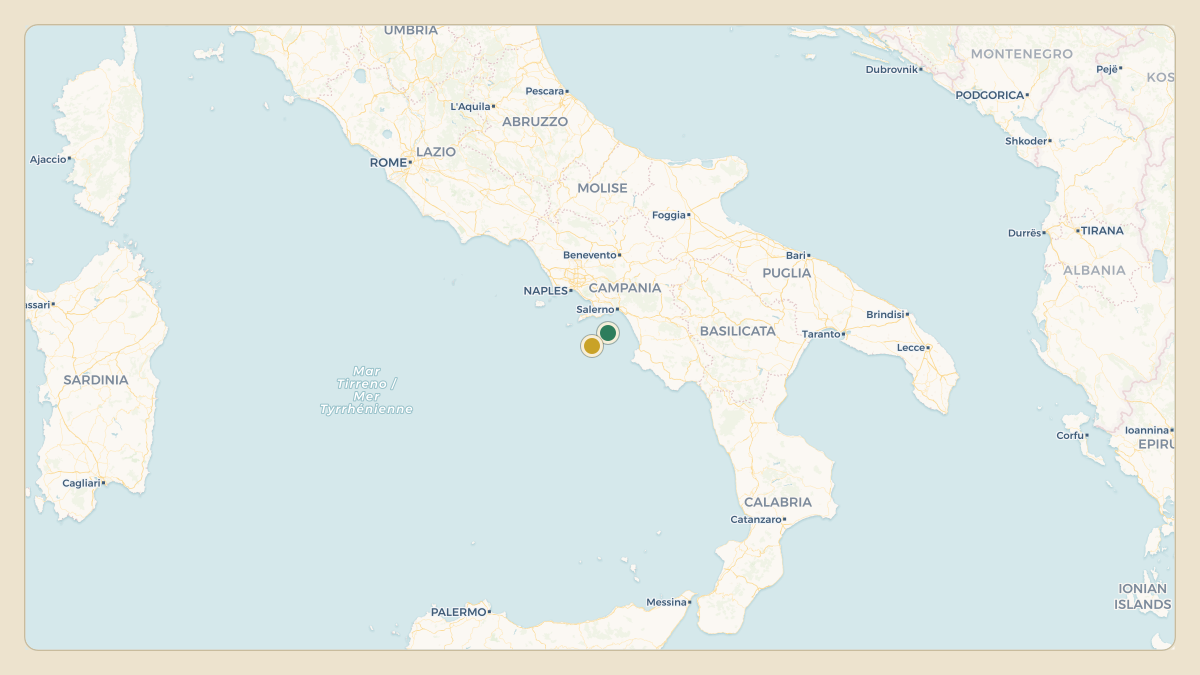Select the Tirana capital label
The width and height of the screenshot is (1200, 675).
(x=1102, y=230)
